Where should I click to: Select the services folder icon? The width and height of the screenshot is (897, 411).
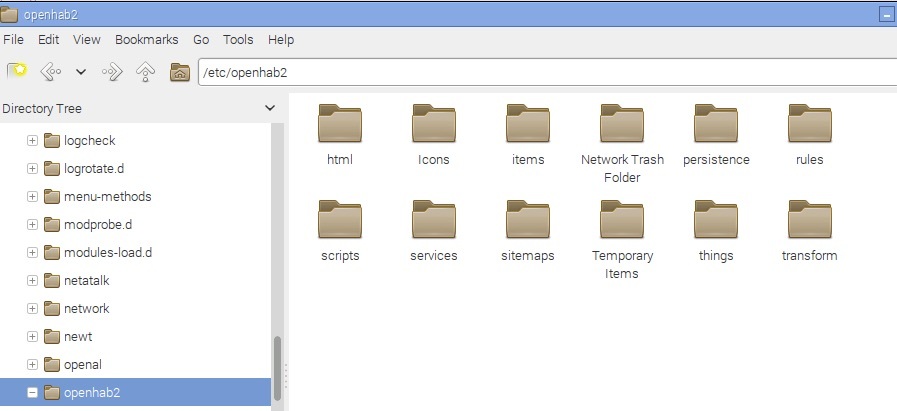(x=434, y=219)
